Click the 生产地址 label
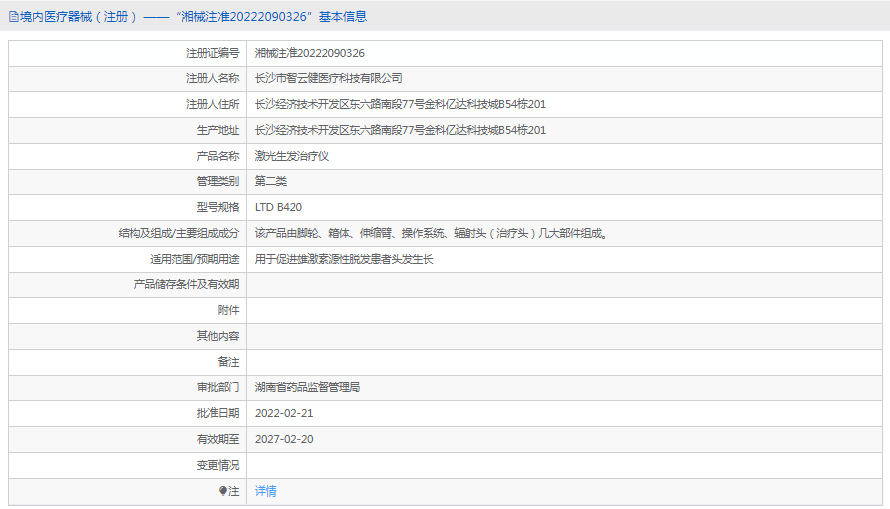Image resolution: width=890 pixels, height=509 pixels. tap(218, 130)
